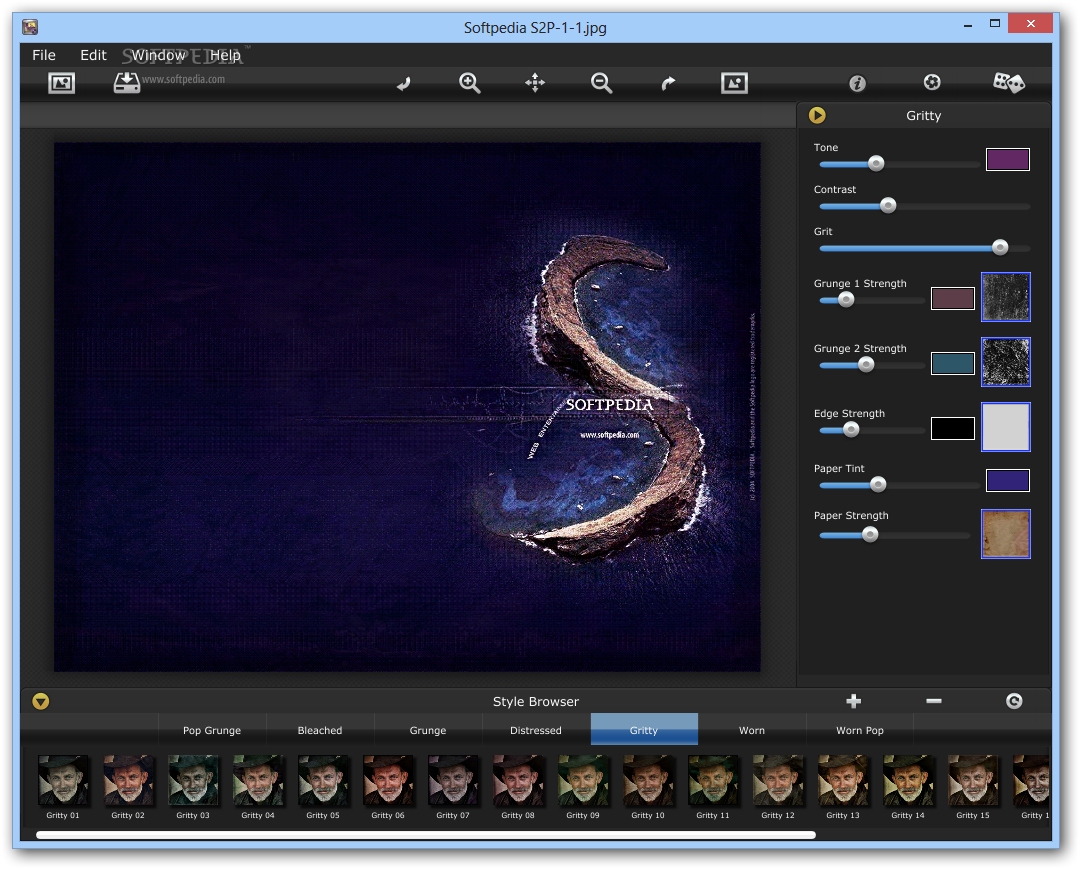This screenshot has width=1080, height=869.
Task: Click the Grunge 2 Strength slider handle
Action: pos(866,364)
